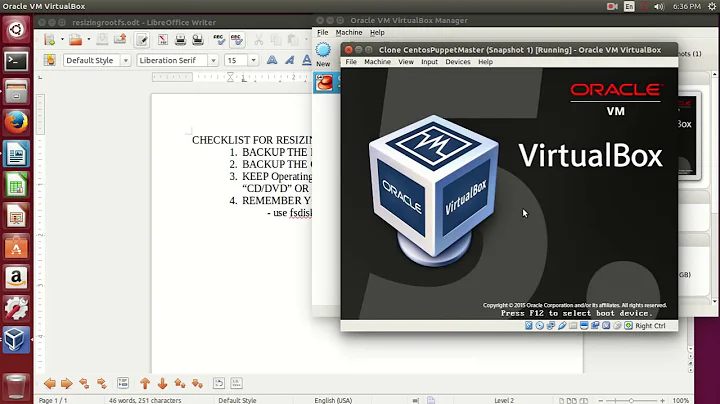The height and width of the screenshot is (404, 720).
Task: Click the Email document icon in Writer
Action: coord(120,40)
